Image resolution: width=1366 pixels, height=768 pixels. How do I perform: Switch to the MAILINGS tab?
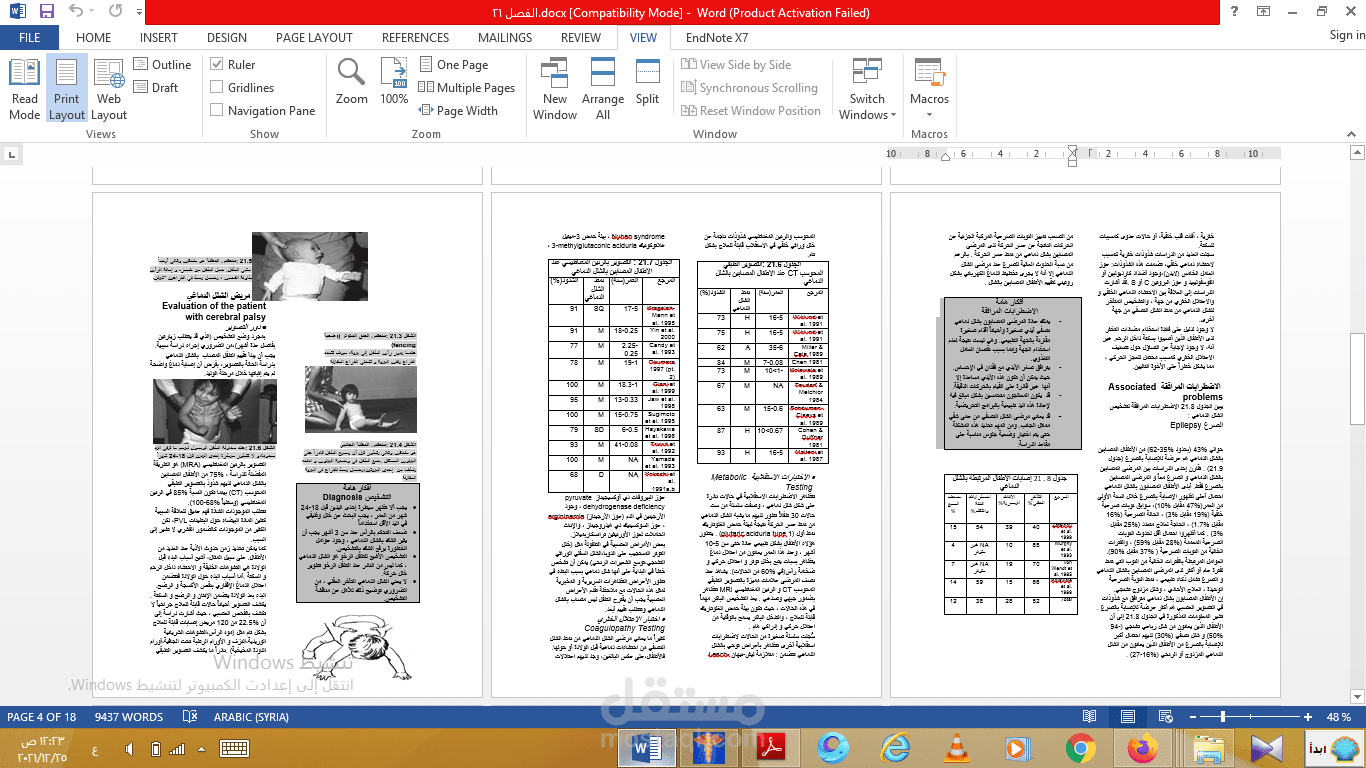coord(505,38)
